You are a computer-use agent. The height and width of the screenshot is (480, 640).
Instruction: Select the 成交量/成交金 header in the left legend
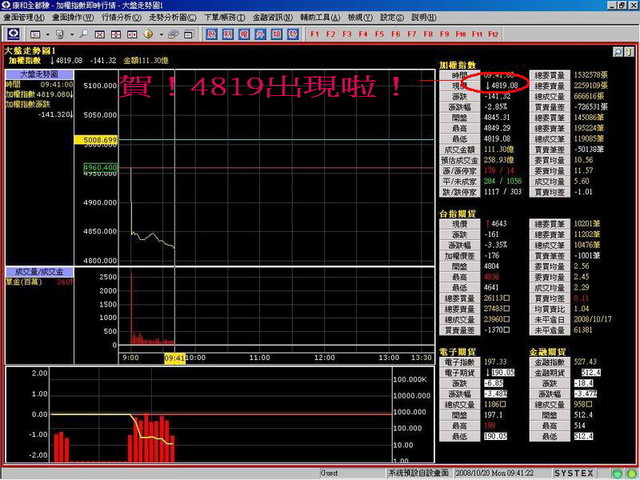39,272
